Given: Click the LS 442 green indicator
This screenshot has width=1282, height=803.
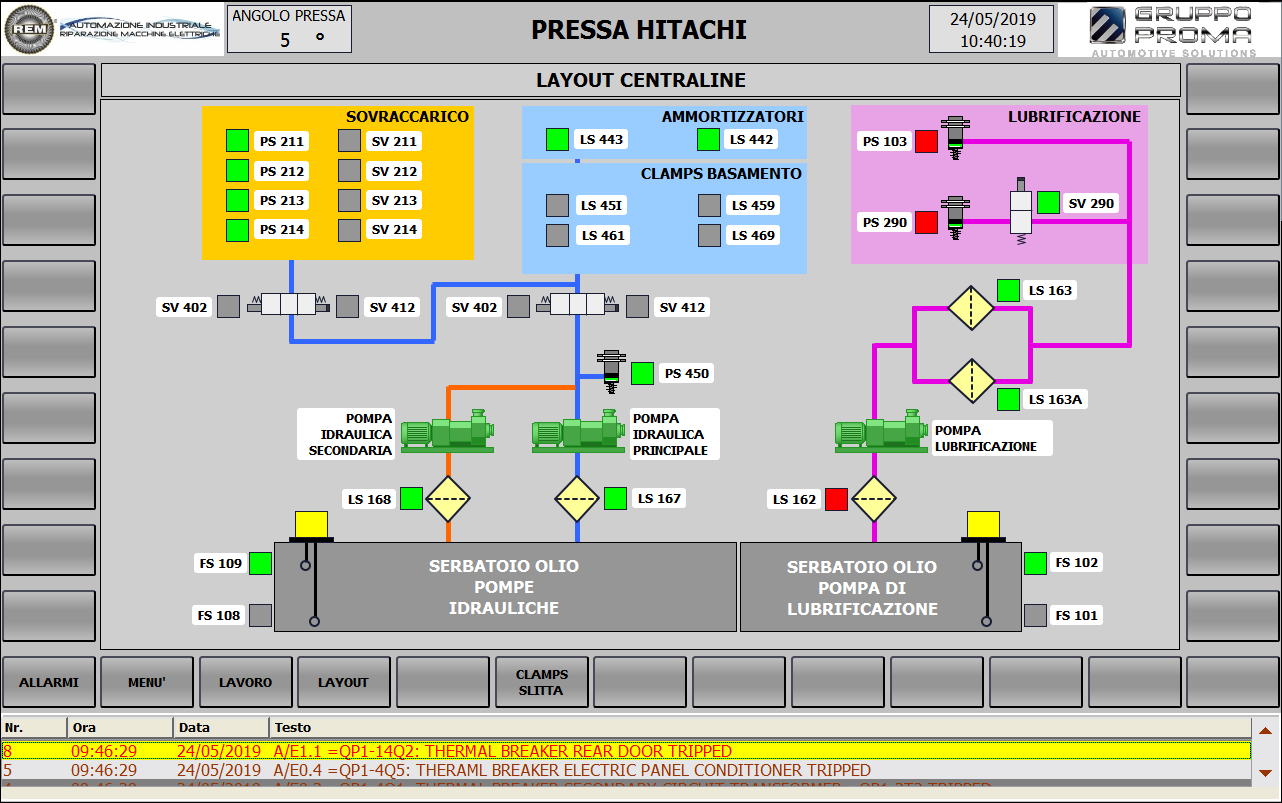Looking at the screenshot, I should point(708,140).
